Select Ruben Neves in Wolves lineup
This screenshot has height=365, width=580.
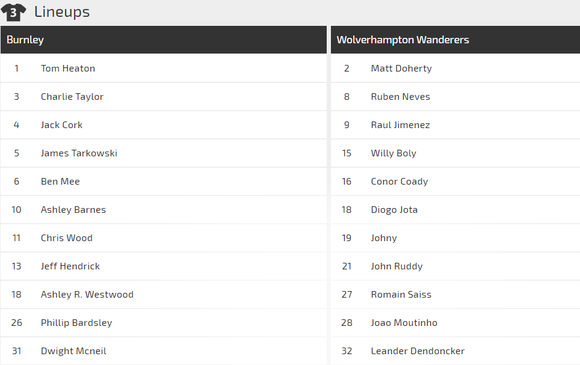pyautogui.click(x=401, y=97)
